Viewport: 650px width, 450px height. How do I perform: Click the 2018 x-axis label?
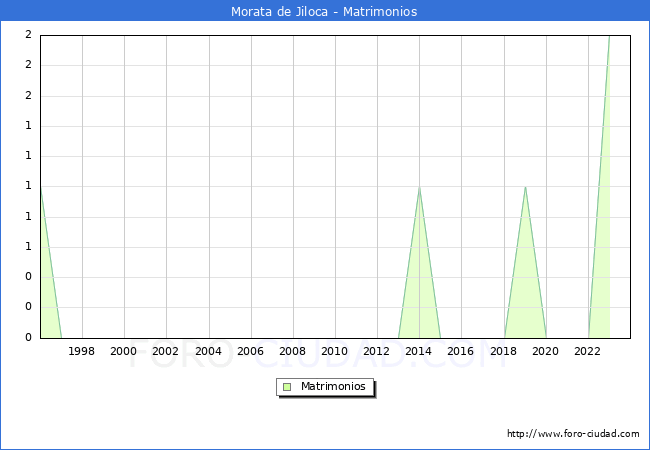click(x=503, y=351)
